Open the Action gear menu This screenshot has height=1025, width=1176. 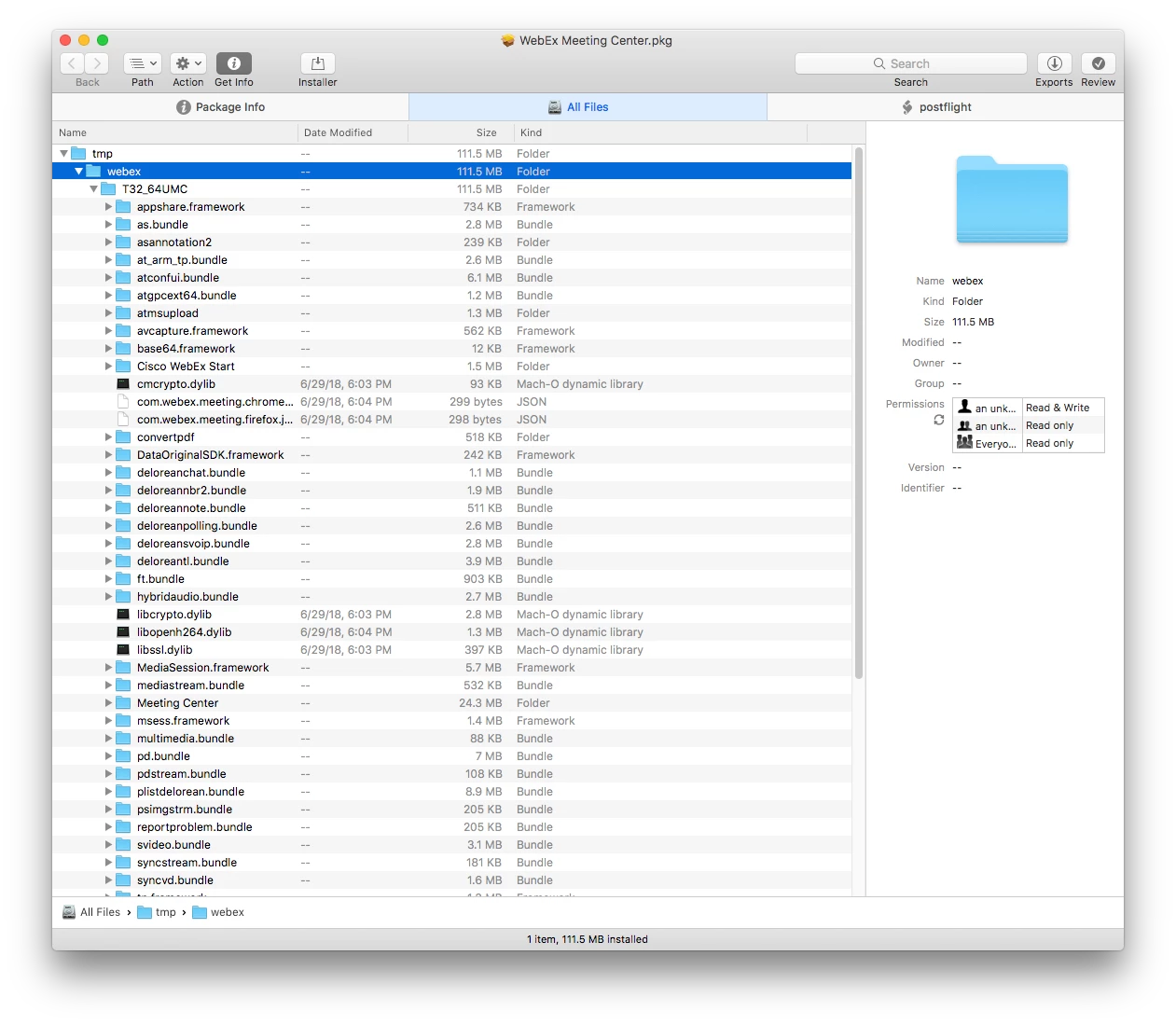click(188, 63)
